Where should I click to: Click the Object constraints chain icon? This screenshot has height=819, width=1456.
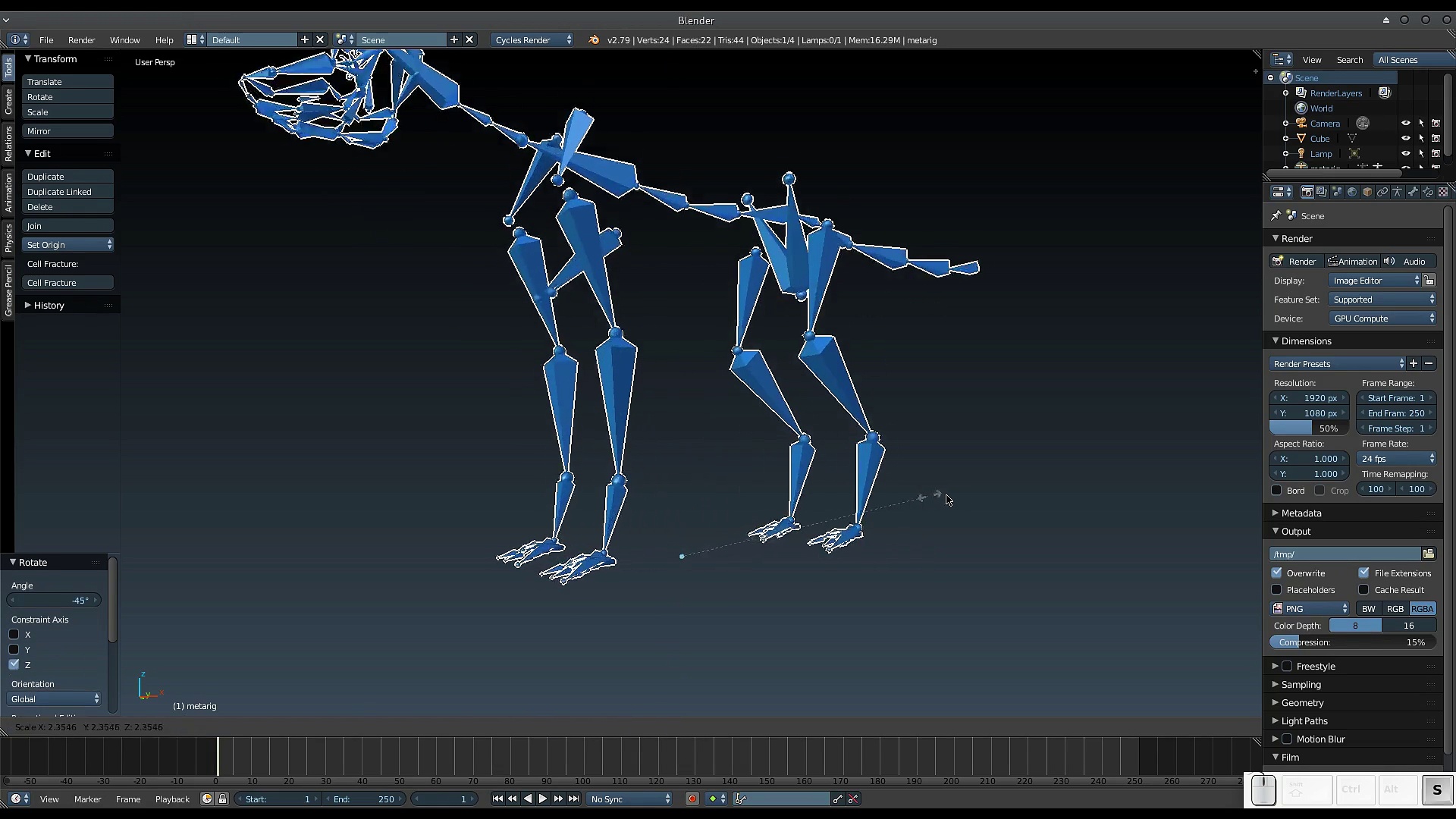click(x=1382, y=192)
